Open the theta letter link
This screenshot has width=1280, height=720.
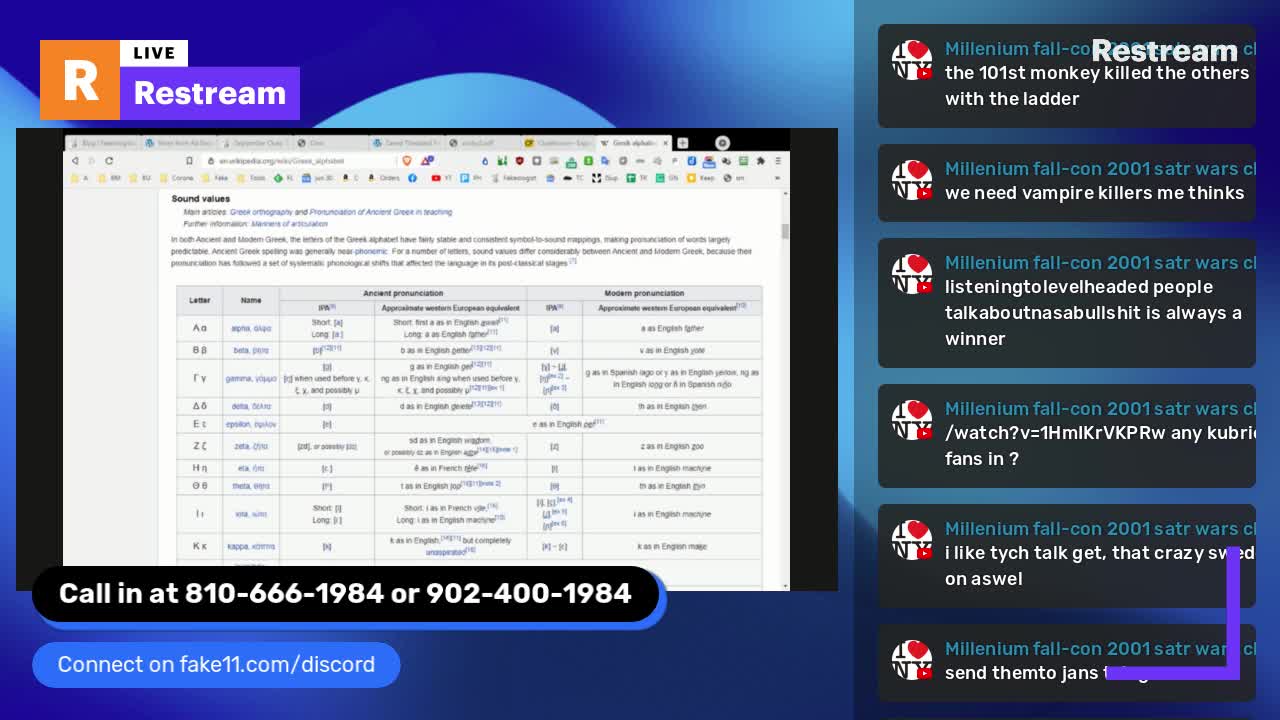pos(251,486)
